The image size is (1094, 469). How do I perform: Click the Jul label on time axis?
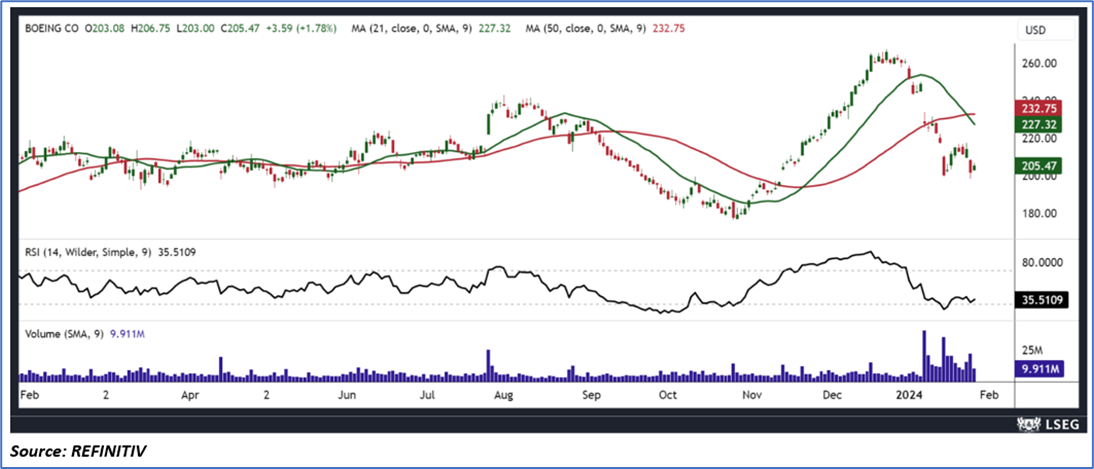[427, 395]
